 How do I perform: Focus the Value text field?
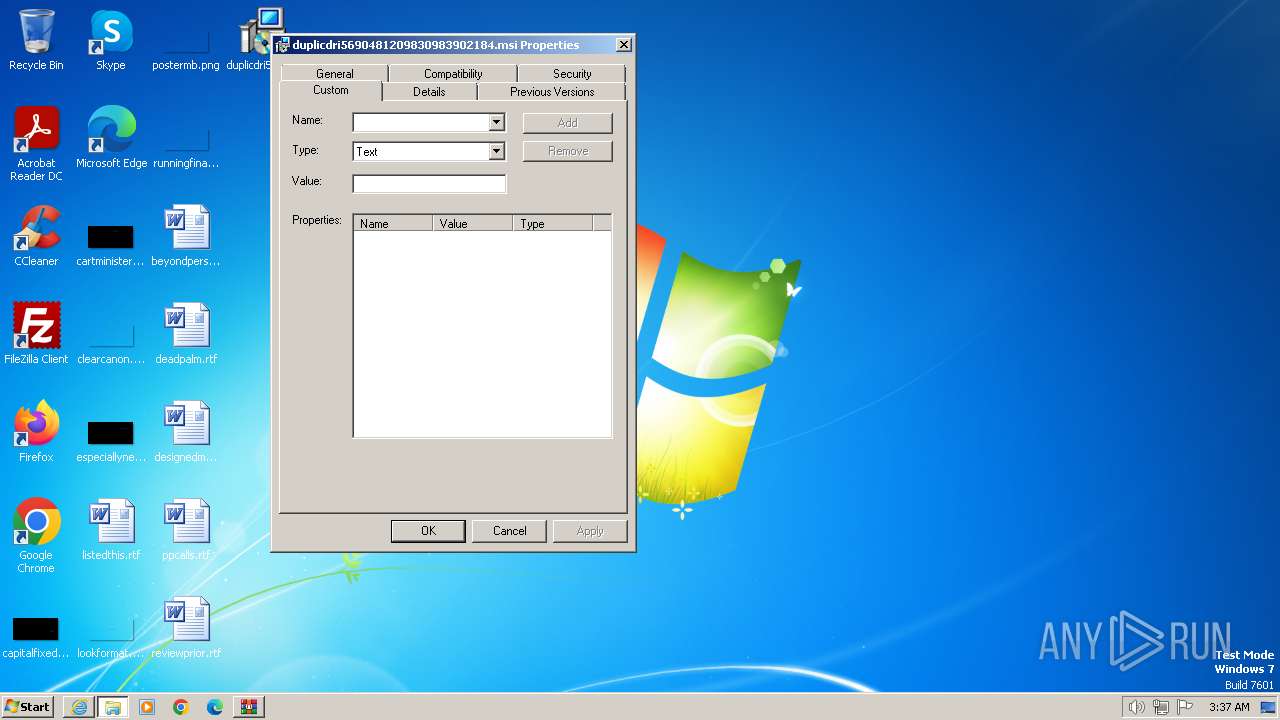(429, 183)
